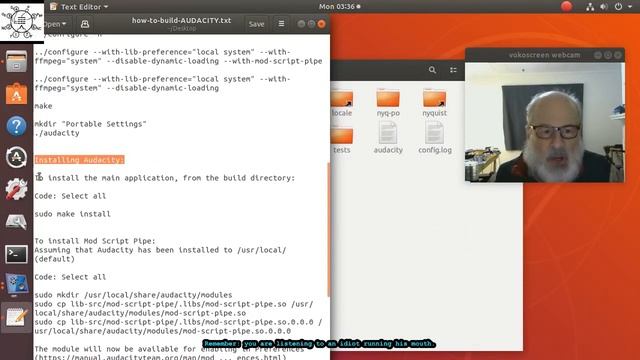Click the 'sudo make install' line
Image resolution: width=640 pixels, height=360 pixels.
click(72, 214)
